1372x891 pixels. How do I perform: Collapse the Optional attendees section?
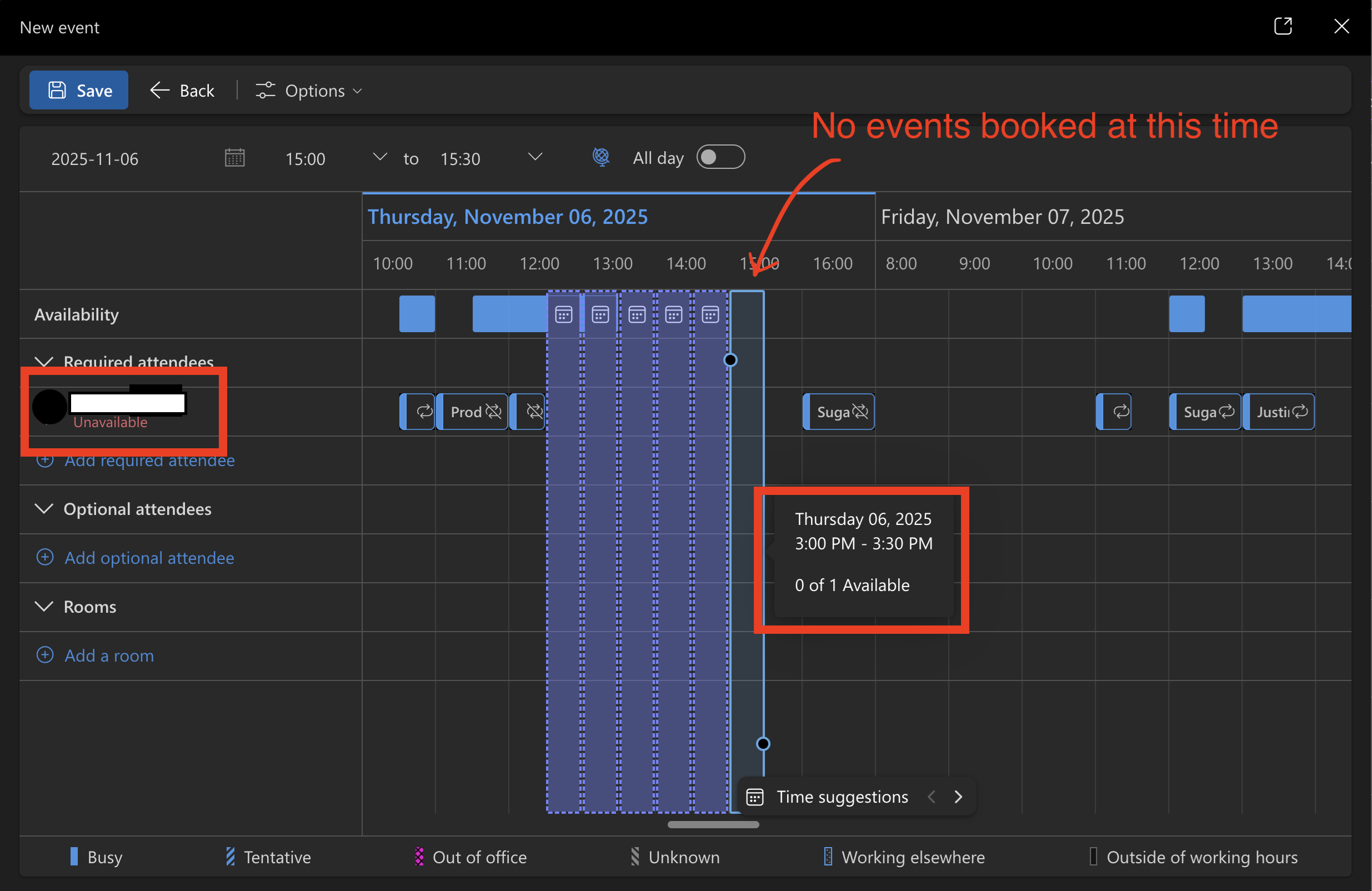[44, 508]
